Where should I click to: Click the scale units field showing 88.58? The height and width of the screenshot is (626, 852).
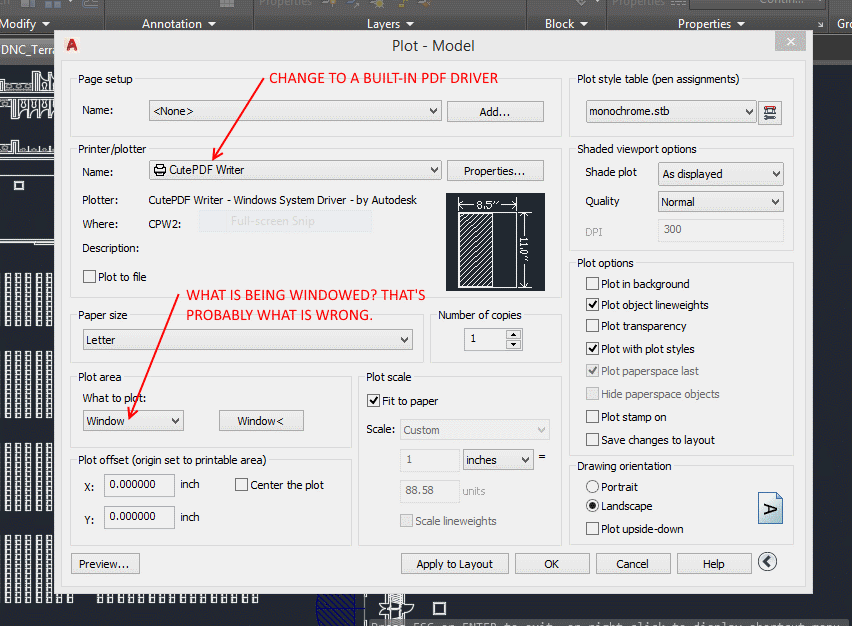coord(430,491)
